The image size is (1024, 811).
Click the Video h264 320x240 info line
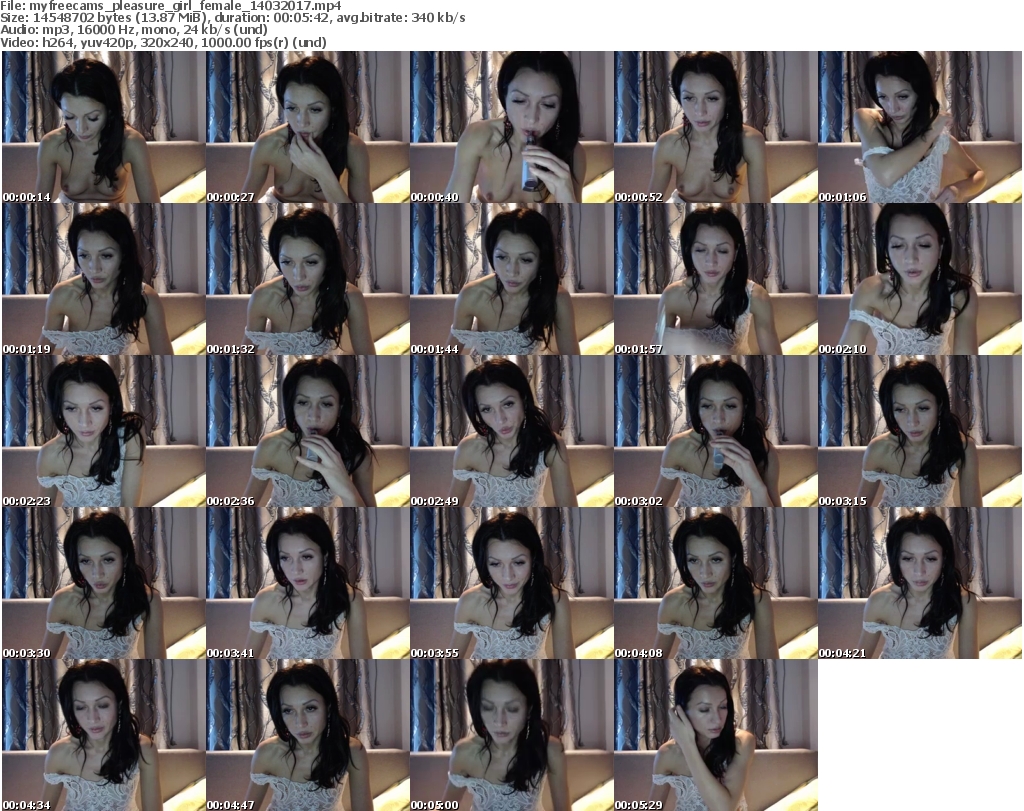163,42
